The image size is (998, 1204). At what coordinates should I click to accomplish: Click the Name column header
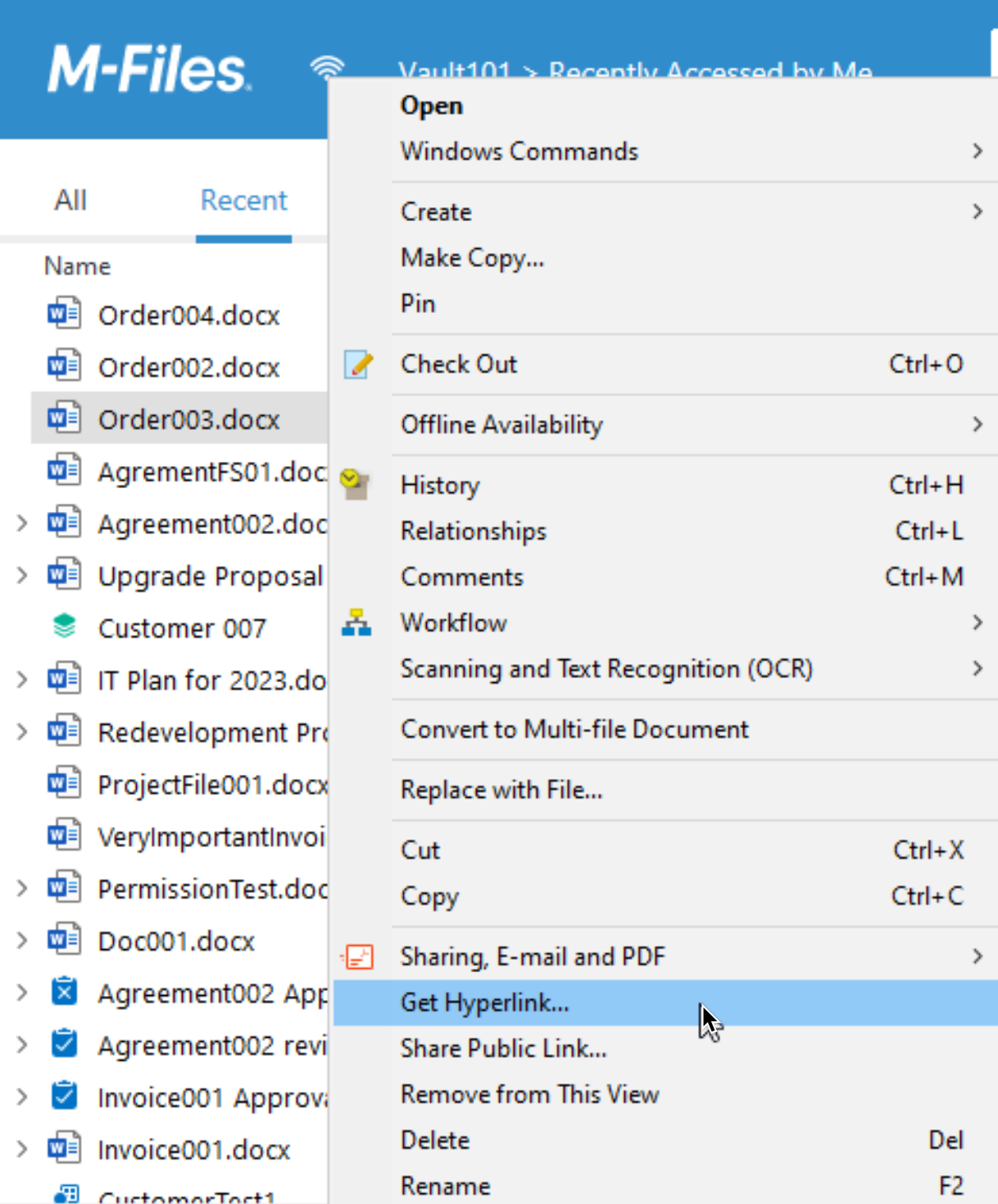[77, 266]
